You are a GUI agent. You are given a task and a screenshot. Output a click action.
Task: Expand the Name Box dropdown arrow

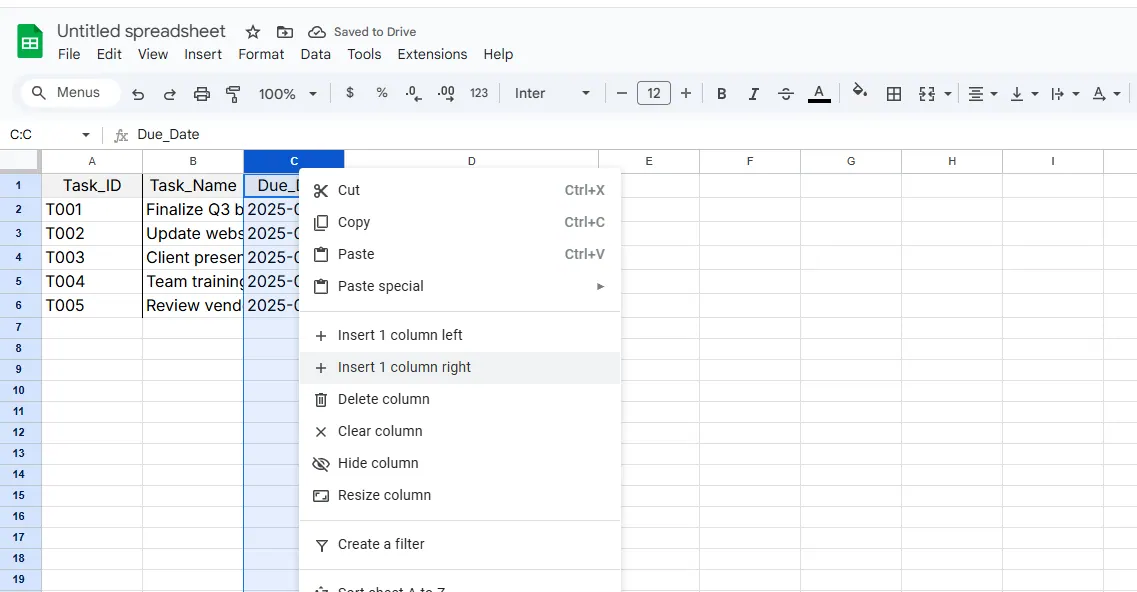coord(86,135)
